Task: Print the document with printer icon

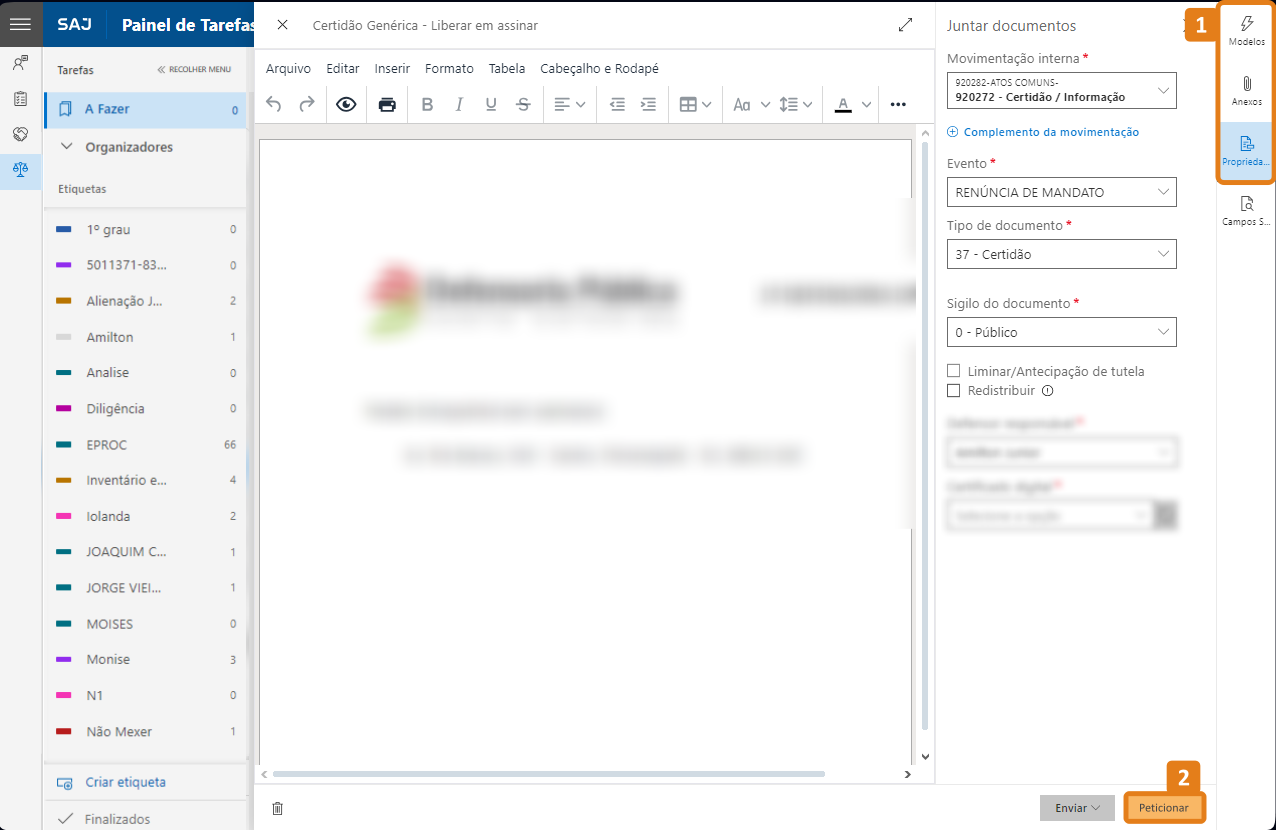Action: [x=388, y=104]
